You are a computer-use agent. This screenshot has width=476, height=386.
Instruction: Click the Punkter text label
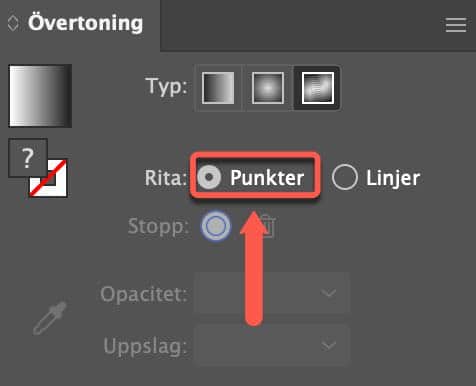(x=267, y=177)
